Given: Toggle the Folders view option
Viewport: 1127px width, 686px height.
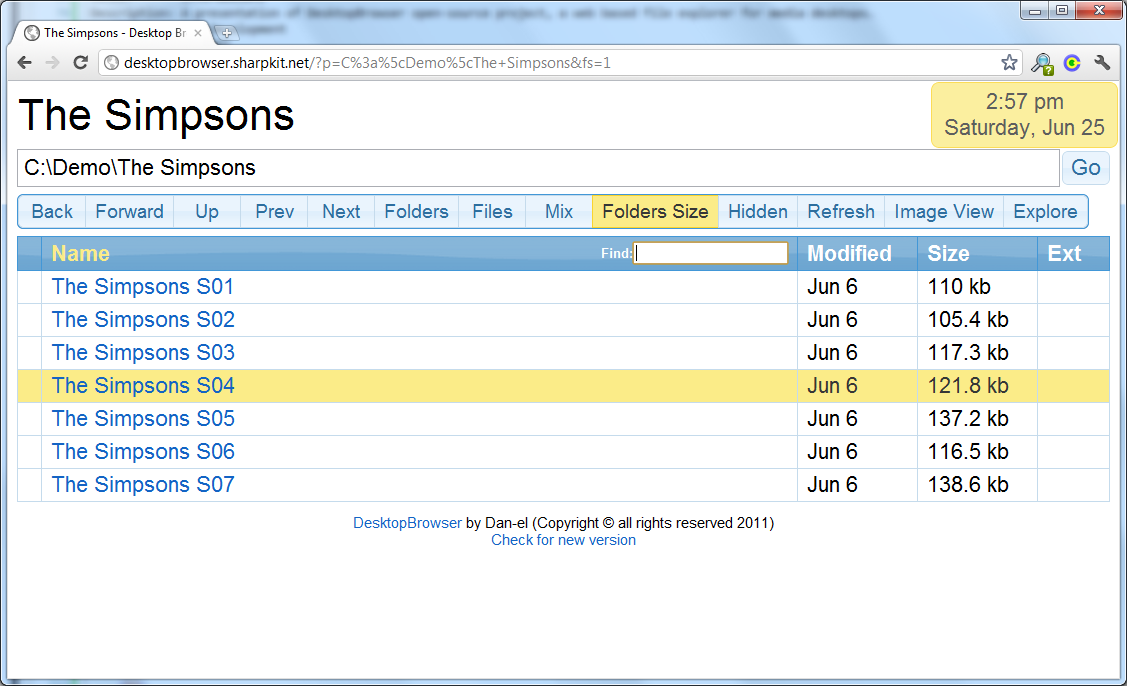Looking at the screenshot, I should (x=416, y=211).
